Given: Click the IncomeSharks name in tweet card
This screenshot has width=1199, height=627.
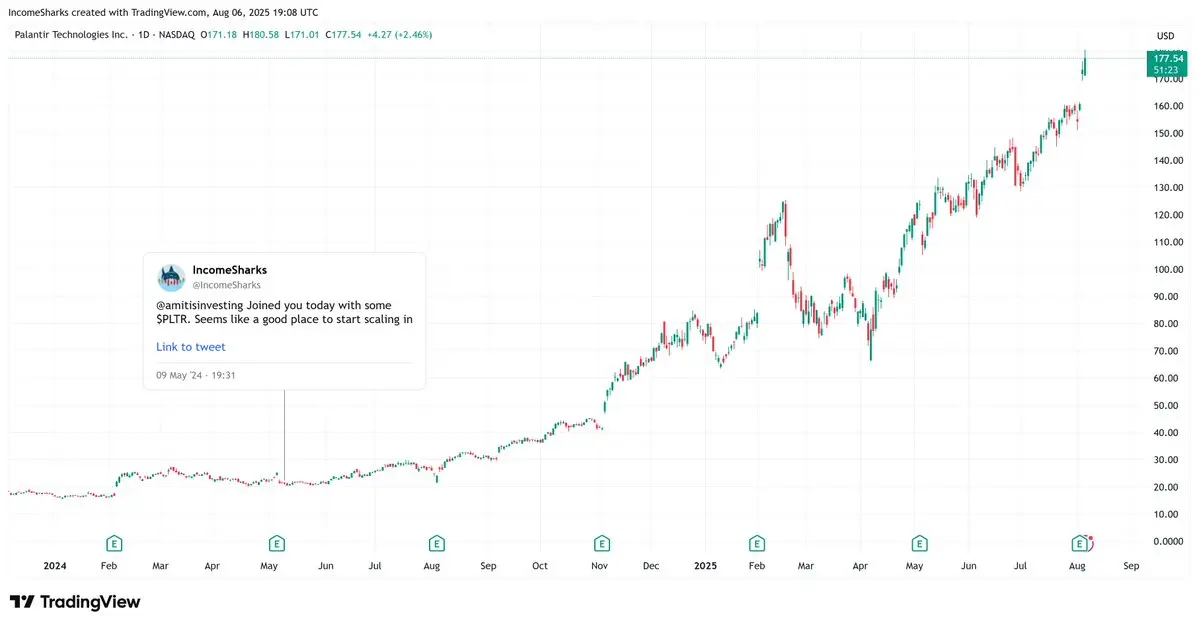Looking at the screenshot, I should click(x=229, y=270).
